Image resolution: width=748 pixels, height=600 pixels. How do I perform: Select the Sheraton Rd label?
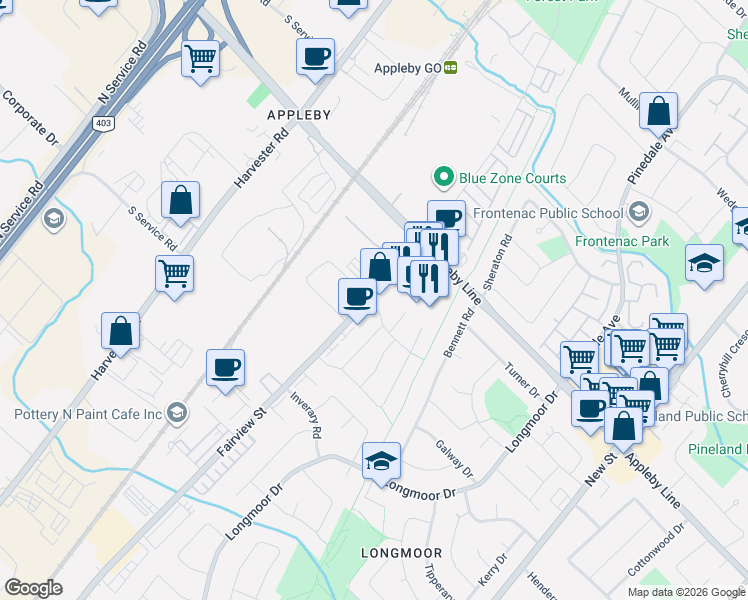tap(498, 262)
